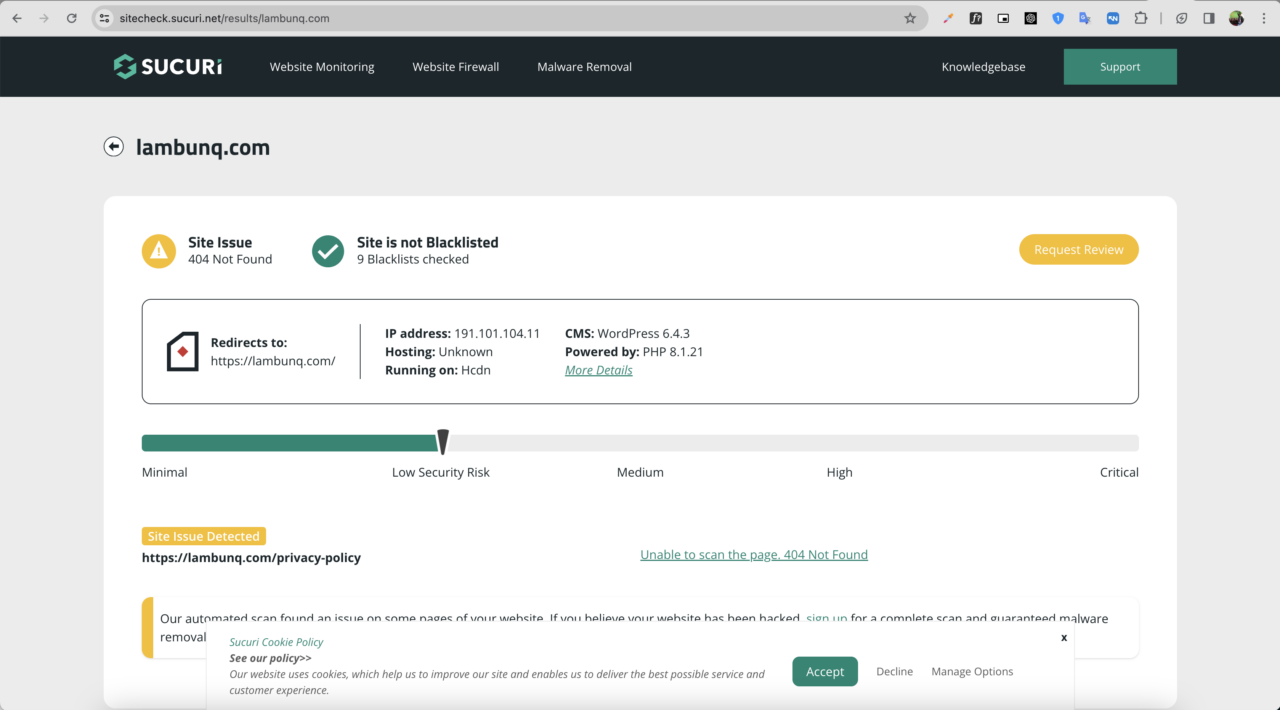
Task: Open Manage Options for cookies
Action: [972, 672]
